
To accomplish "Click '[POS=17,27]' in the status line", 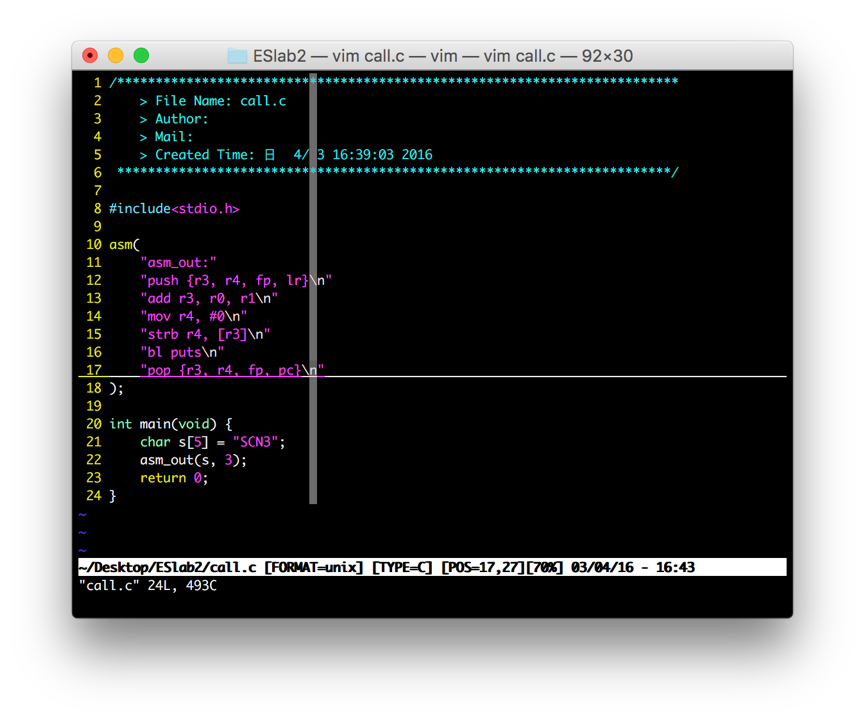I will [483, 567].
